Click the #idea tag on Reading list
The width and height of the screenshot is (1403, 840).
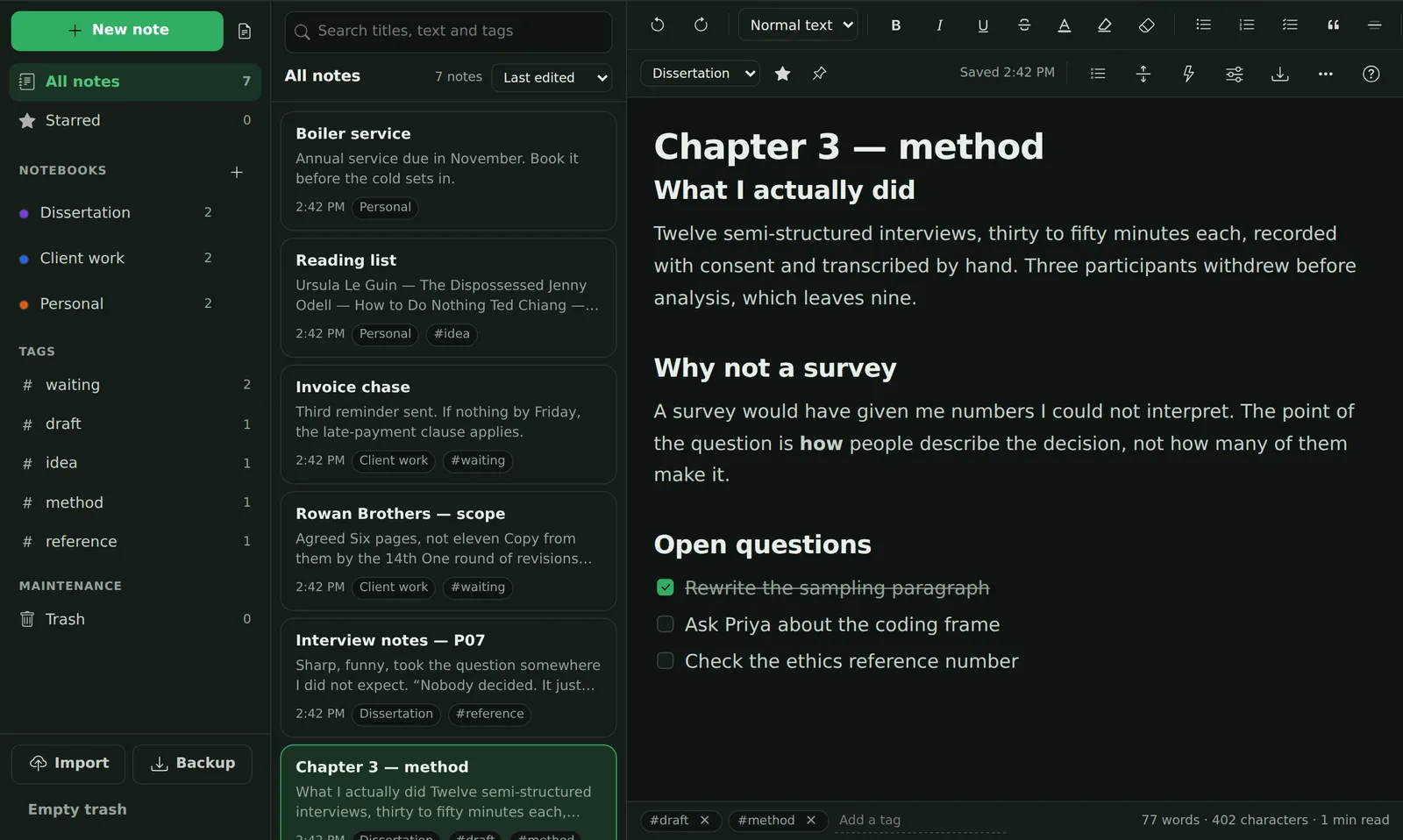pyautogui.click(x=452, y=334)
